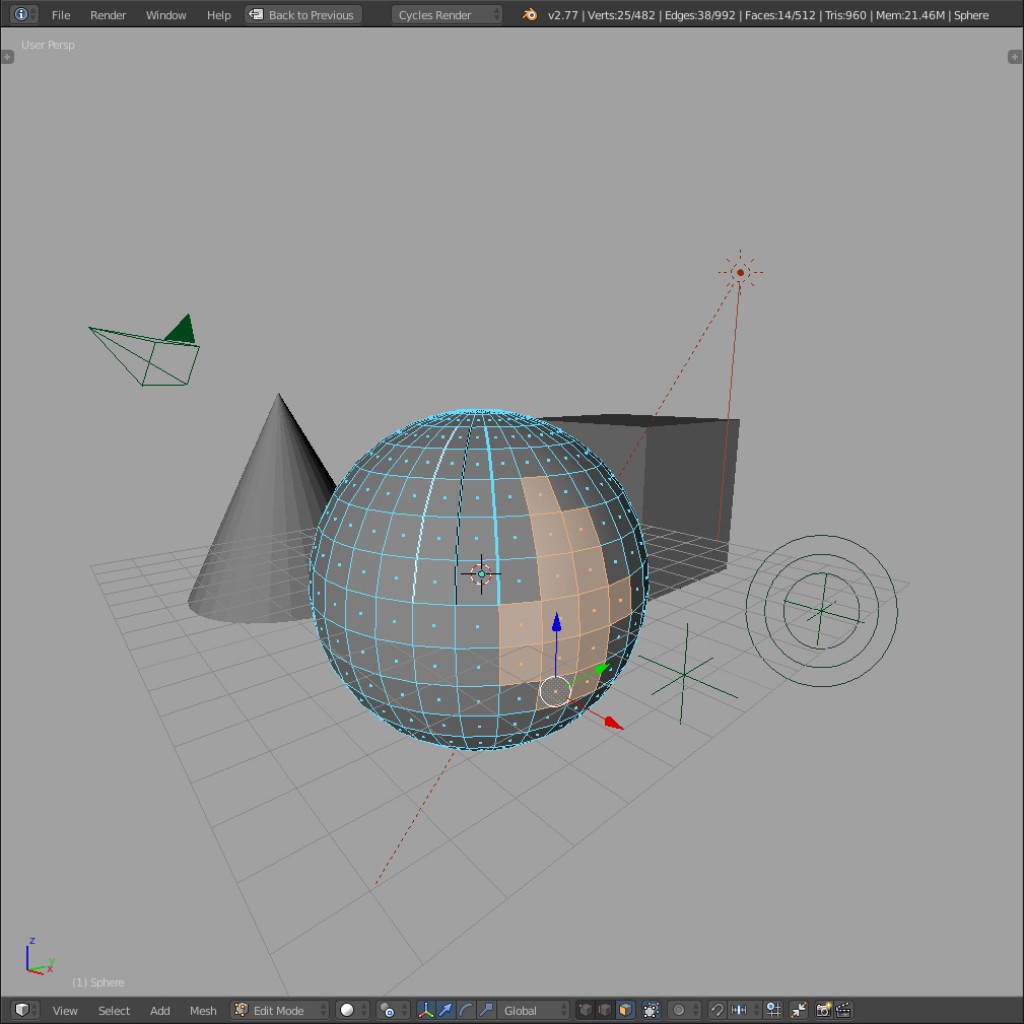
Task: Click the Info editor icon at top left
Action: (20, 14)
